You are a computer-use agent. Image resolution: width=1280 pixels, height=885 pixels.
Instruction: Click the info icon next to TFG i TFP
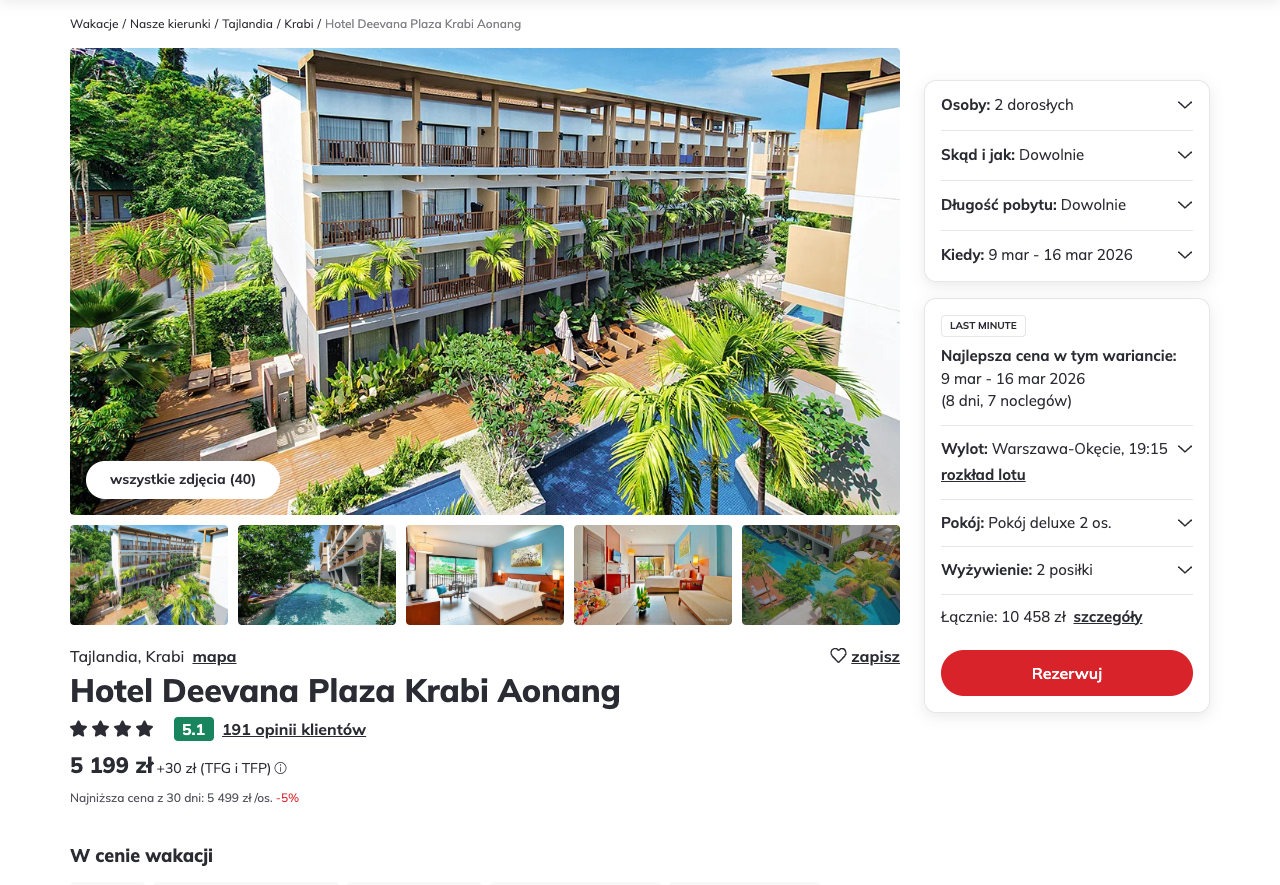point(281,768)
